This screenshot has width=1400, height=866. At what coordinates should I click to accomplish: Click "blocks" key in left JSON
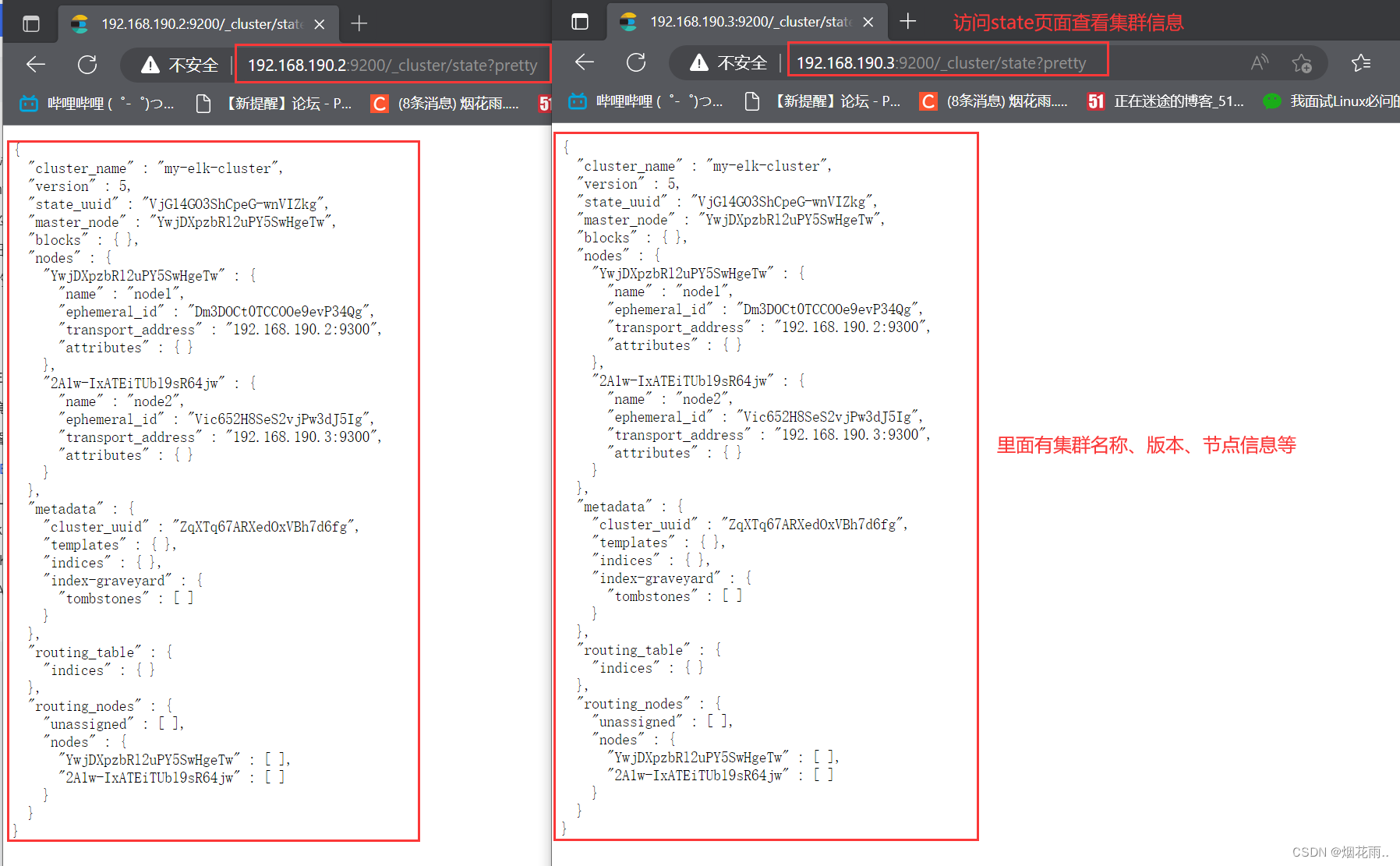tap(58, 240)
